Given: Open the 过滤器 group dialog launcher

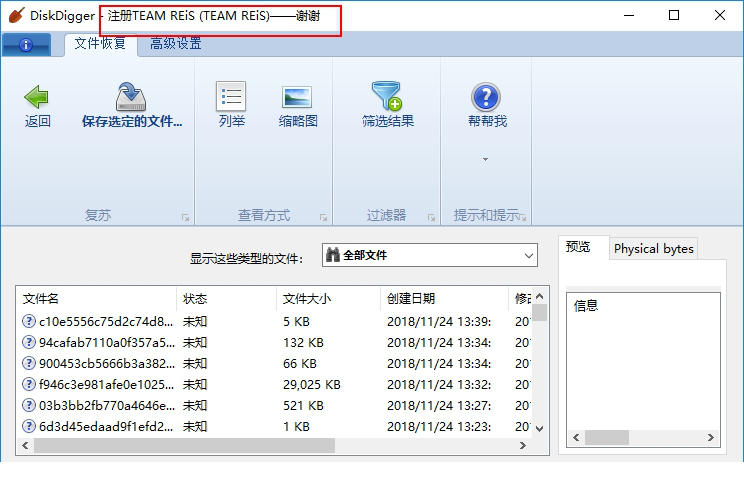Looking at the screenshot, I should point(431,217).
